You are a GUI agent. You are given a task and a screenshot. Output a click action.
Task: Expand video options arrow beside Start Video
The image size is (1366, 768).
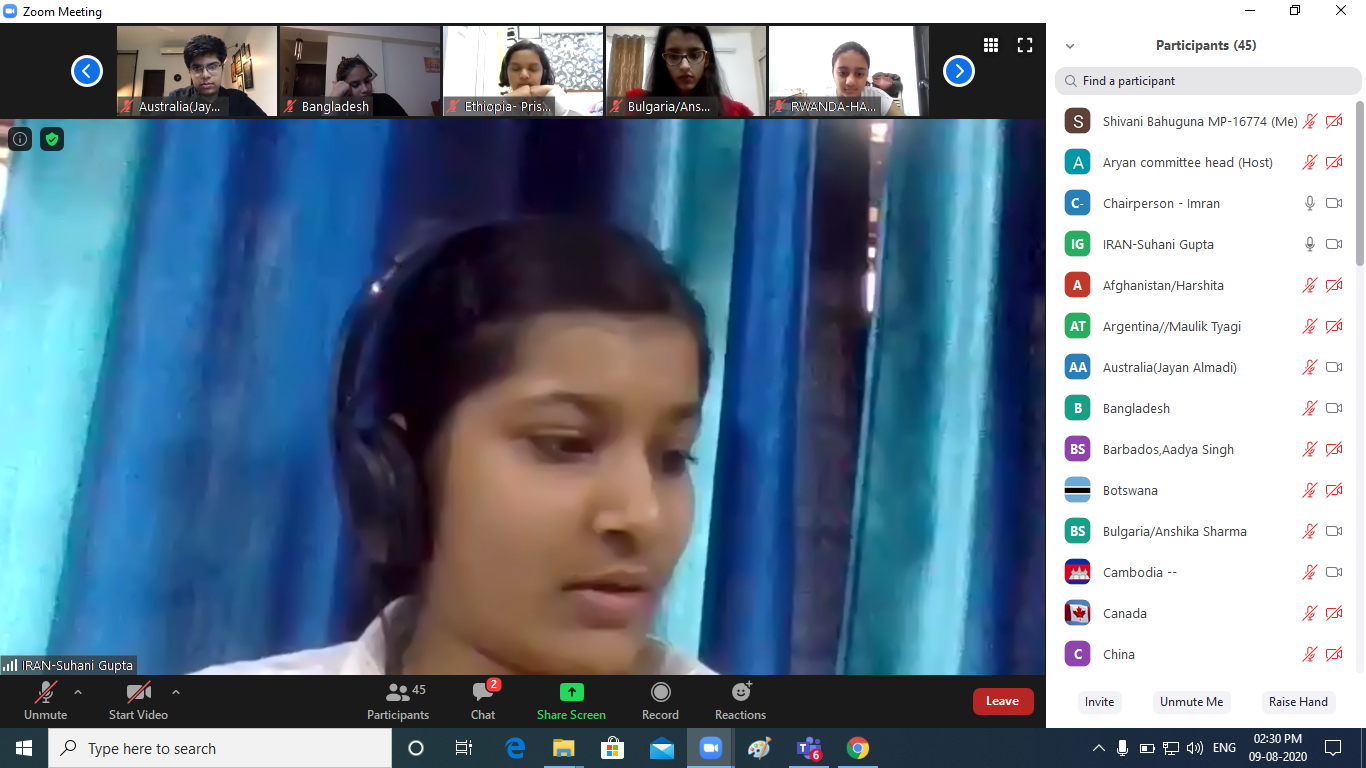pos(176,692)
